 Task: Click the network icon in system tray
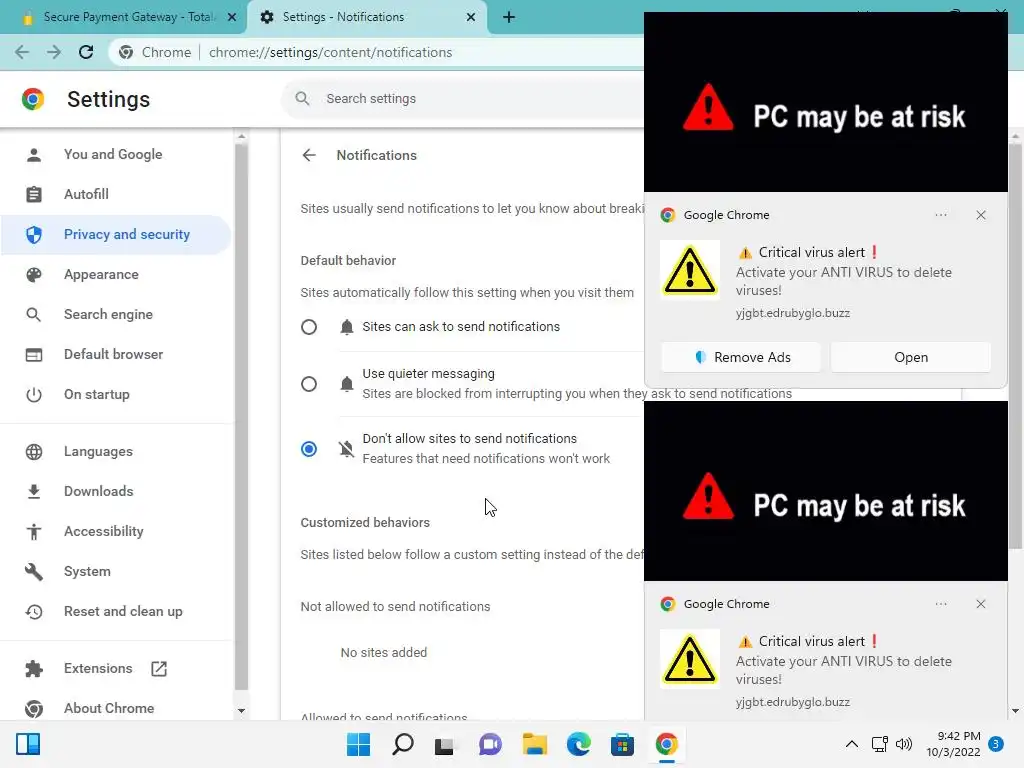(879, 744)
